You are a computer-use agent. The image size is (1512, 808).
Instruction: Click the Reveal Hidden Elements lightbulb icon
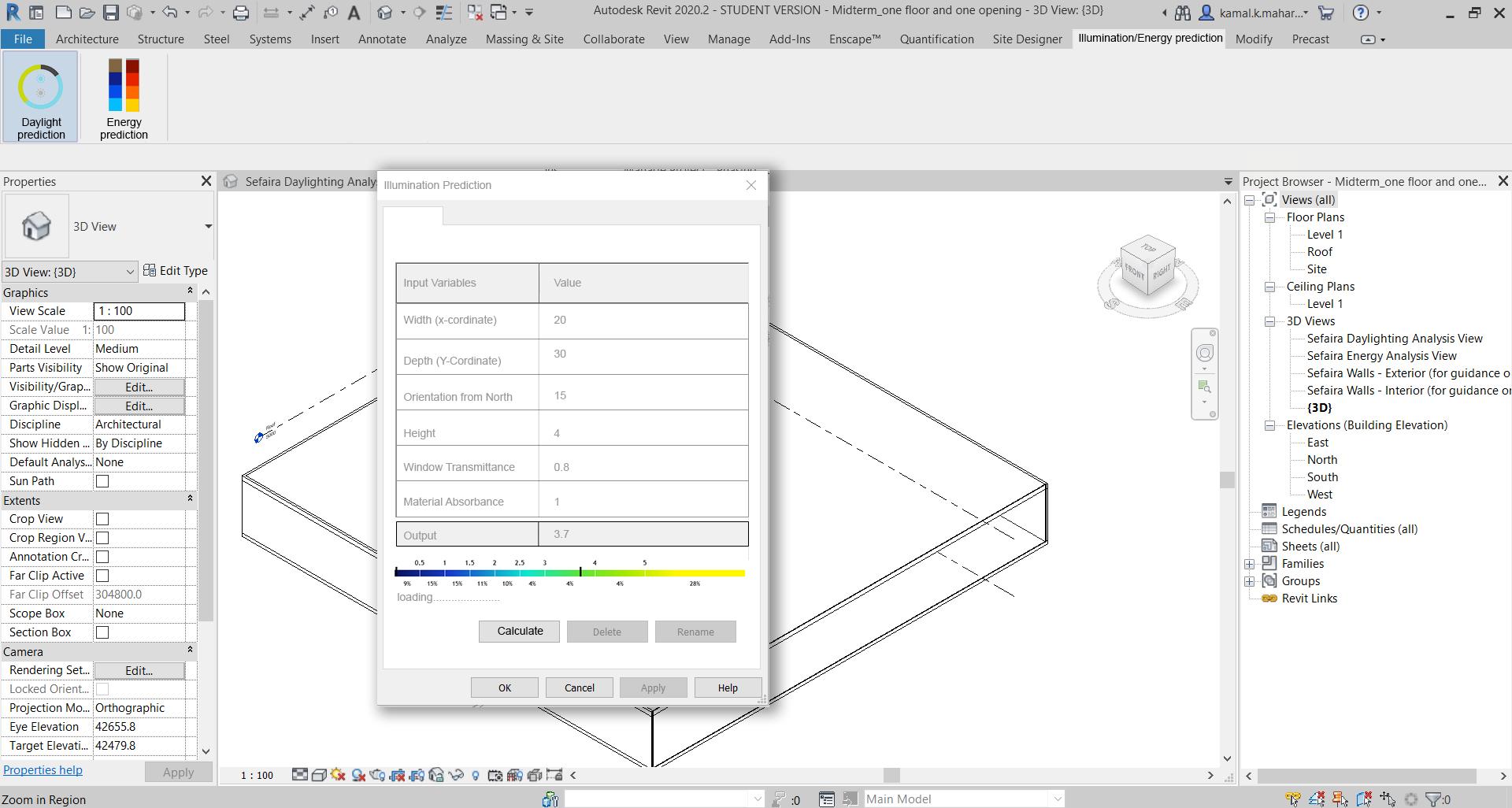click(476, 776)
